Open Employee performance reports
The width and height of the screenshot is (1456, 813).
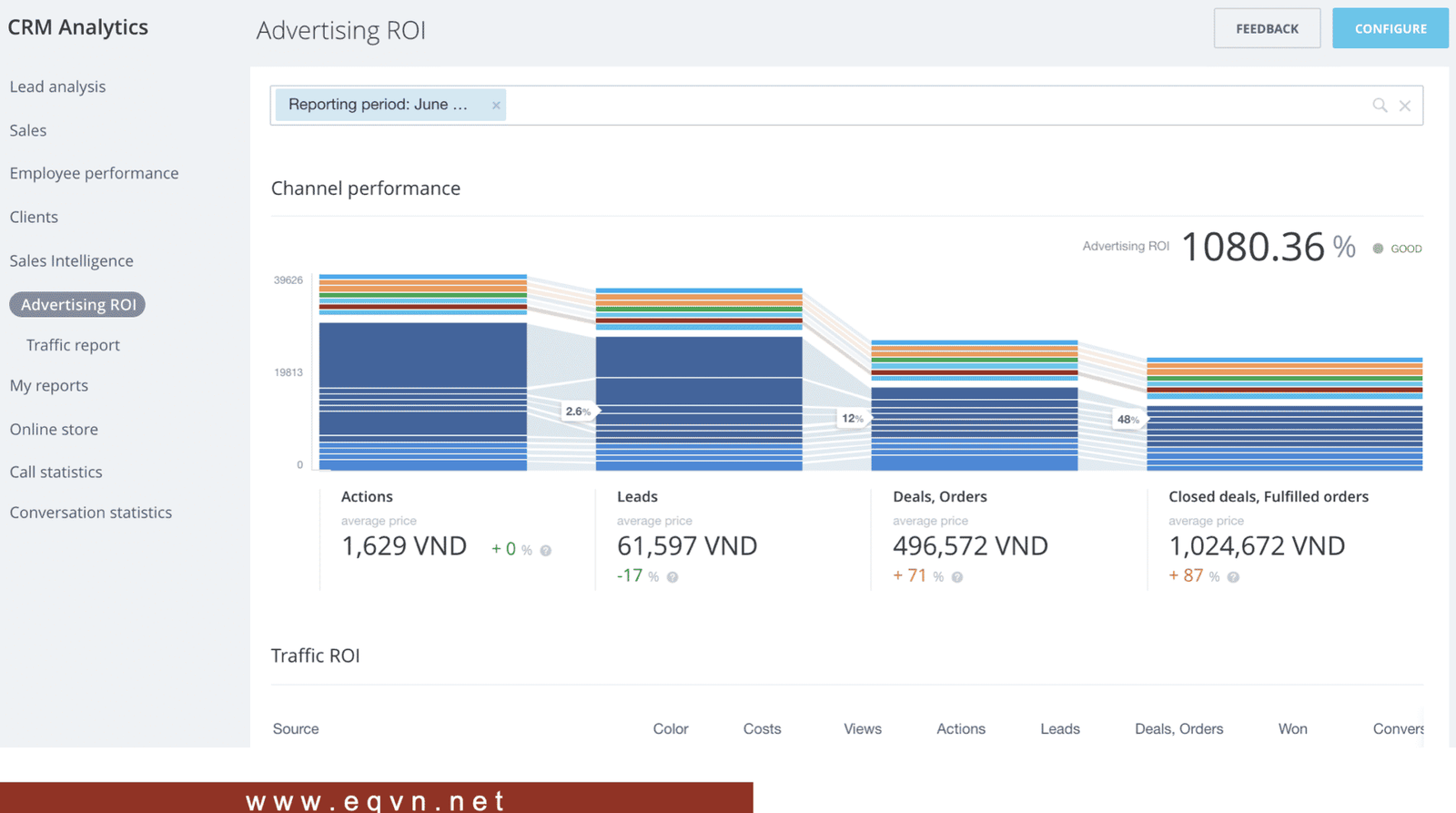pos(94,173)
